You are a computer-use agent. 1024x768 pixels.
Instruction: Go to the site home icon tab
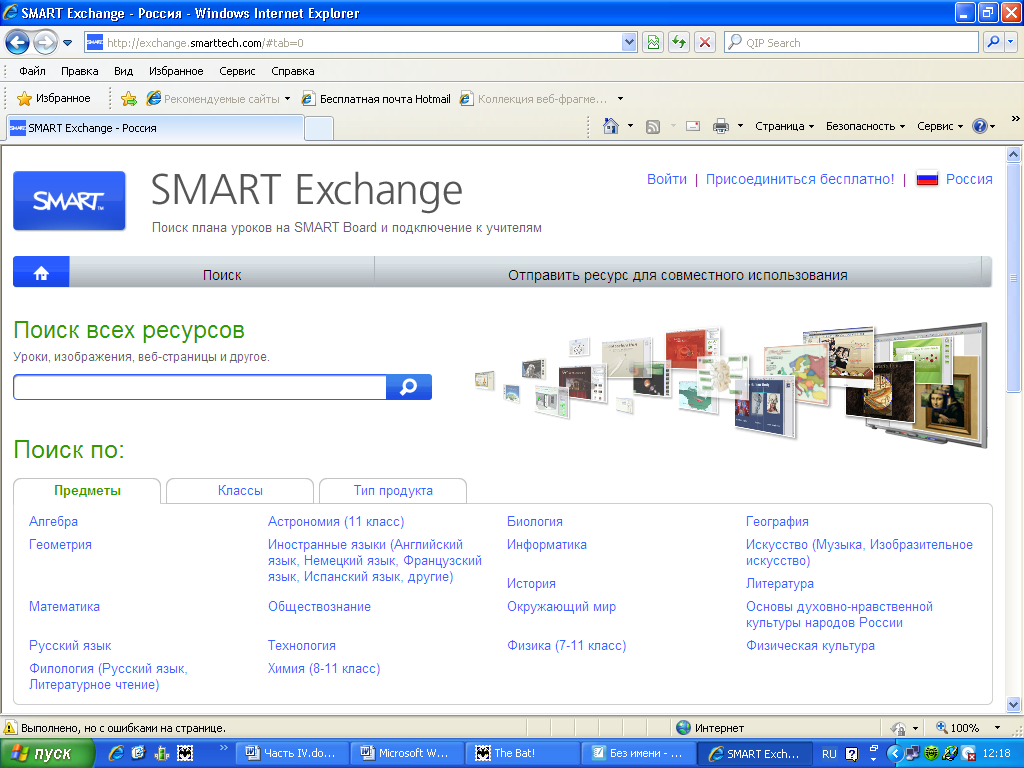[x=41, y=273]
